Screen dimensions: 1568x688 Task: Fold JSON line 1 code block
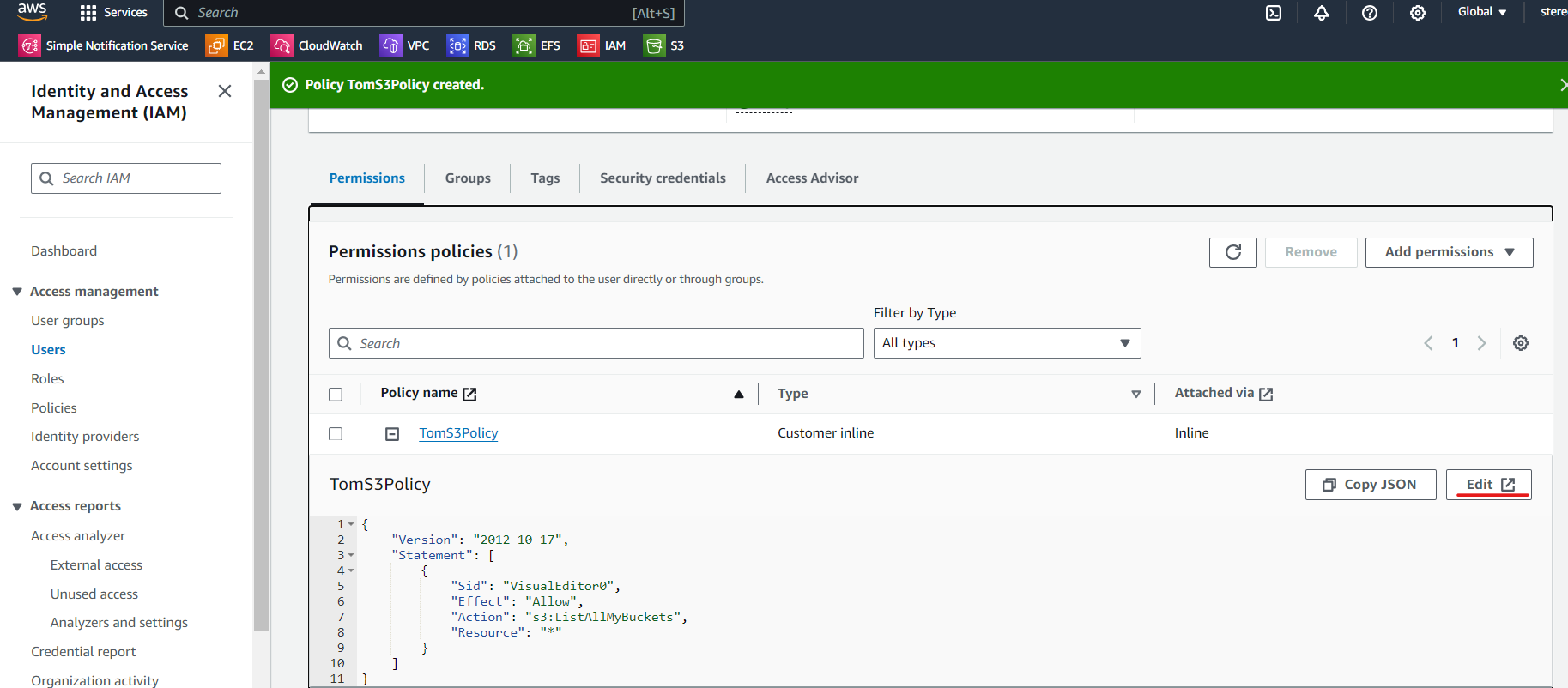click(351, 524)
